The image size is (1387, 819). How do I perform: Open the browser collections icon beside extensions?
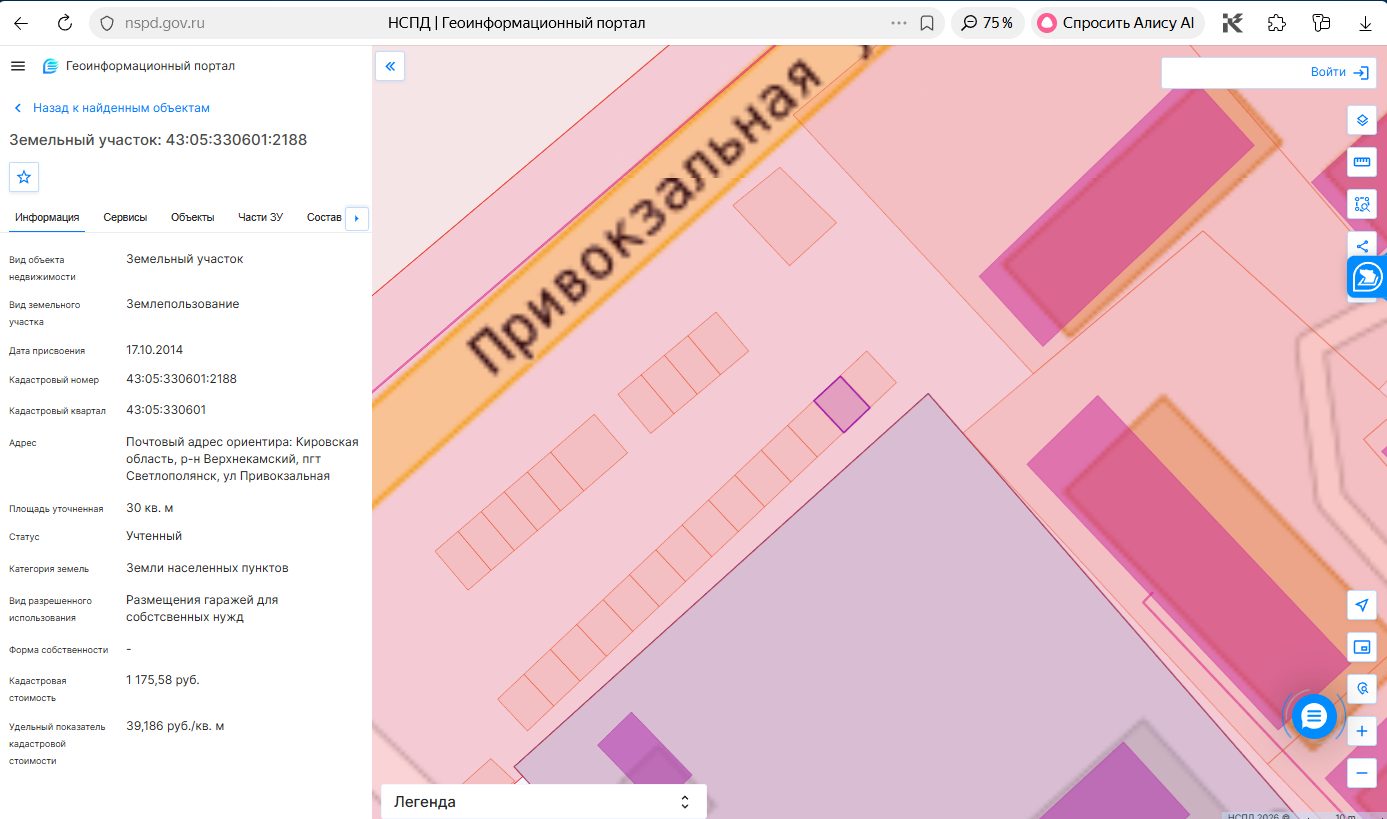[x=1321, y=22]
